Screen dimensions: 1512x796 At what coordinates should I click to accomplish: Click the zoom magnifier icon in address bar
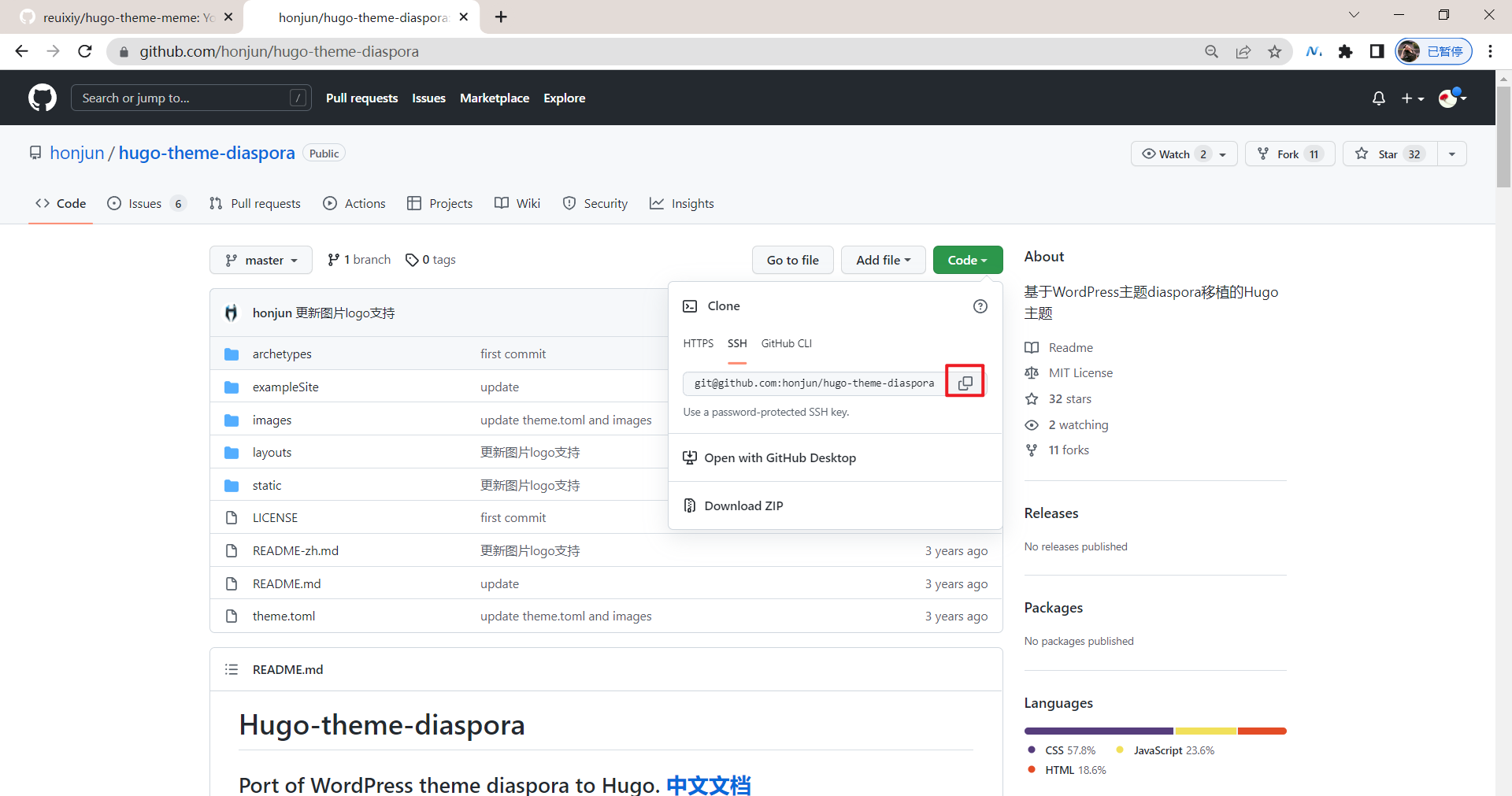tap(1211, 51)
